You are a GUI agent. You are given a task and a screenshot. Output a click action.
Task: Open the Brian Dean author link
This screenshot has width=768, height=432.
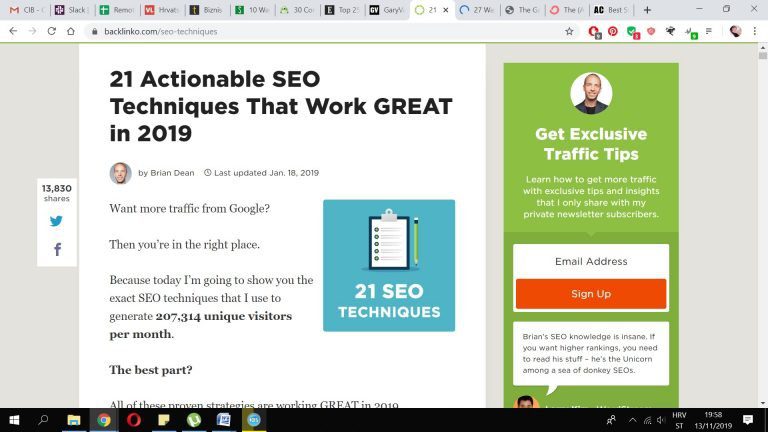(x=172, y=173)
